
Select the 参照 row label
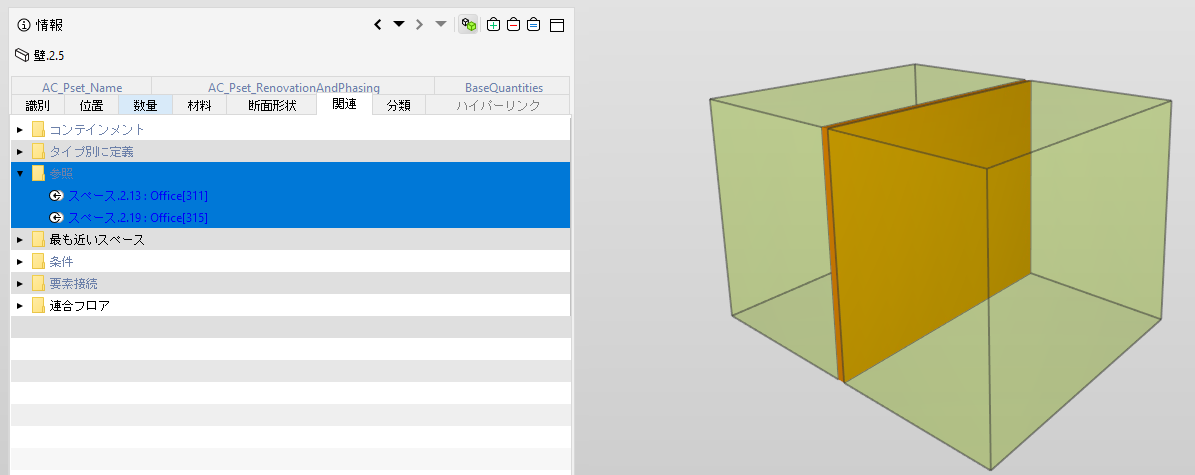62,174
